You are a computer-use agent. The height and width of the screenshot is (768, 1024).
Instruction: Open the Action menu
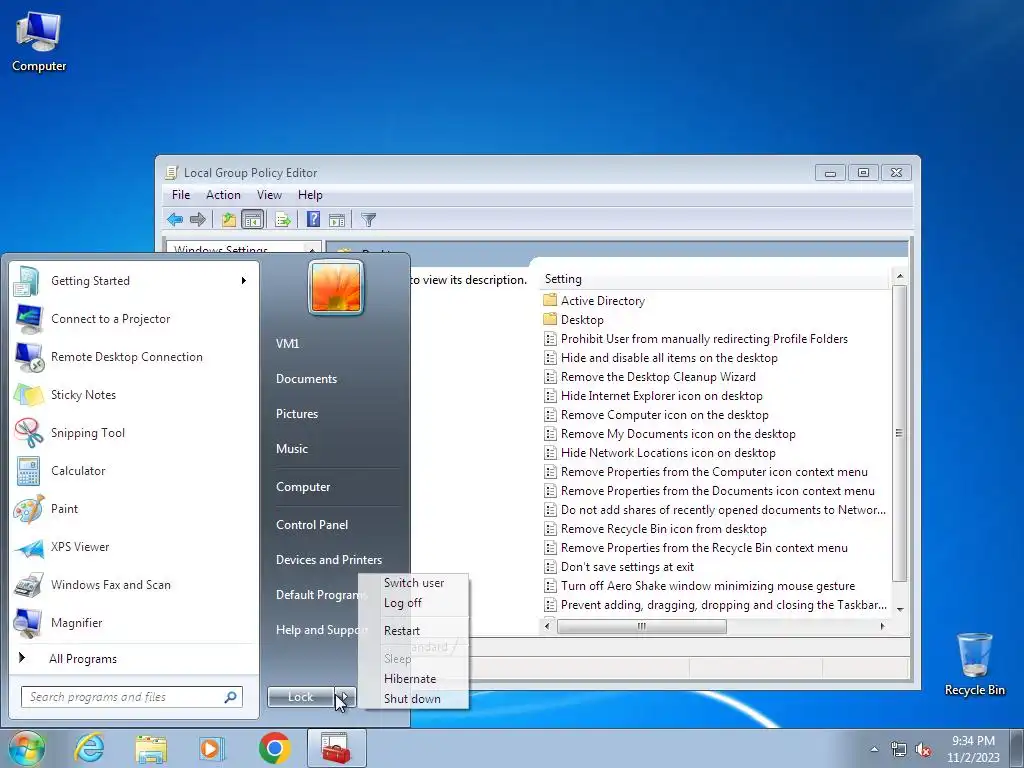[223, 195]
